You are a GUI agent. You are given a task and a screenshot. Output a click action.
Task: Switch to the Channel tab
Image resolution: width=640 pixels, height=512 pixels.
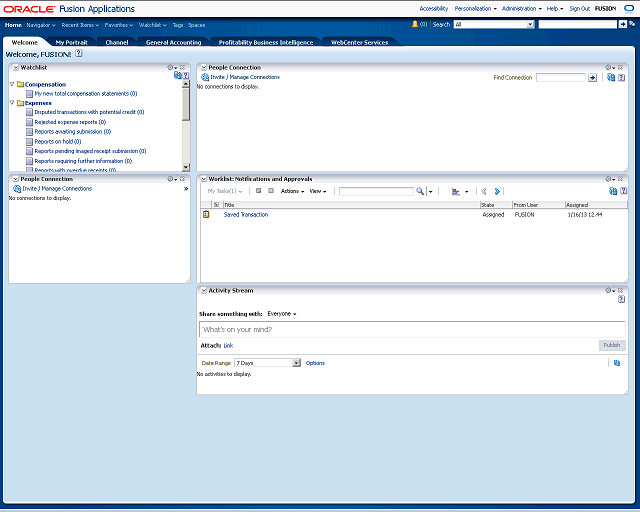(117, 42)
